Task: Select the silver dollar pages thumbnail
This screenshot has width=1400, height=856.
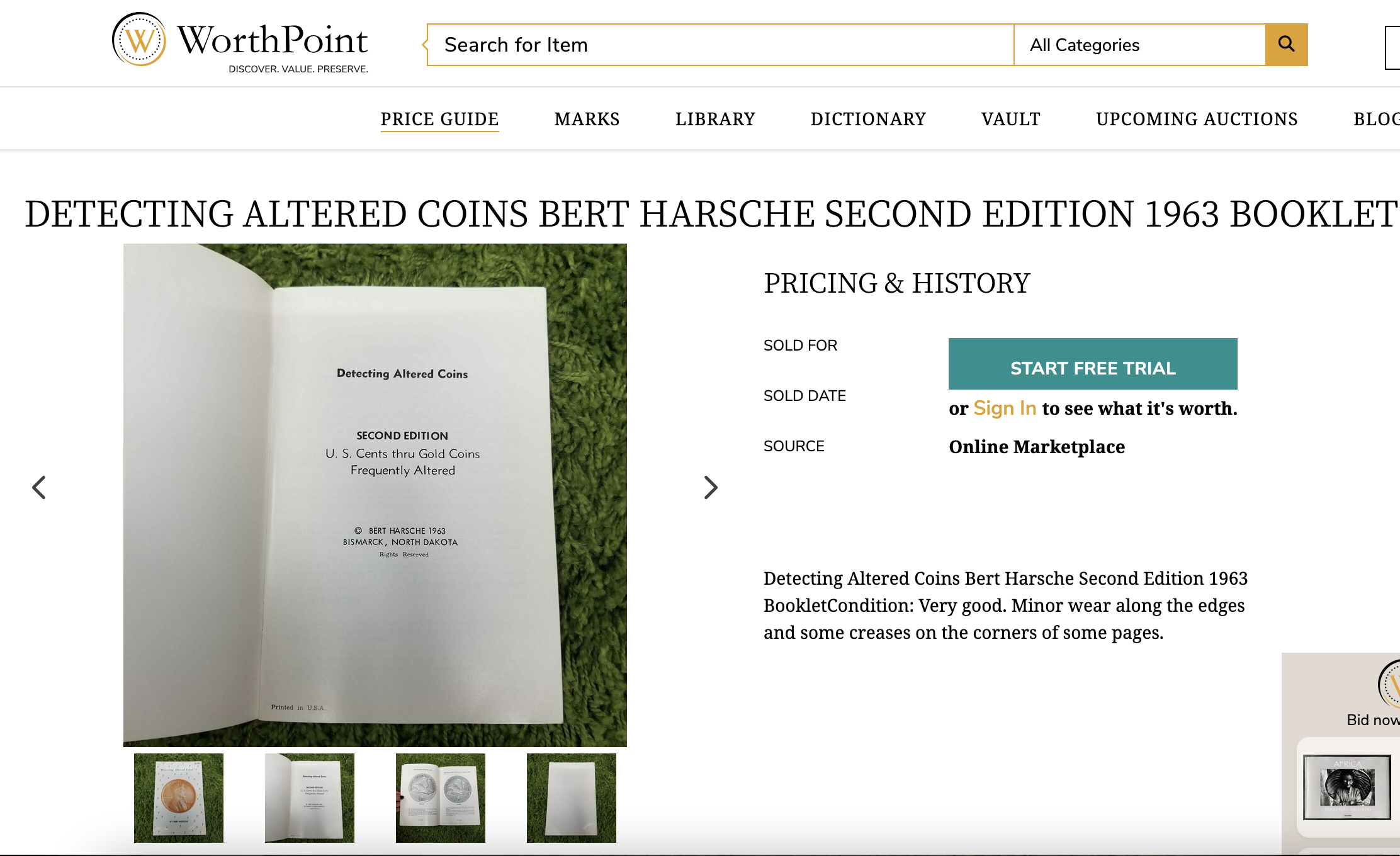Action: click(x=441, y=797)
